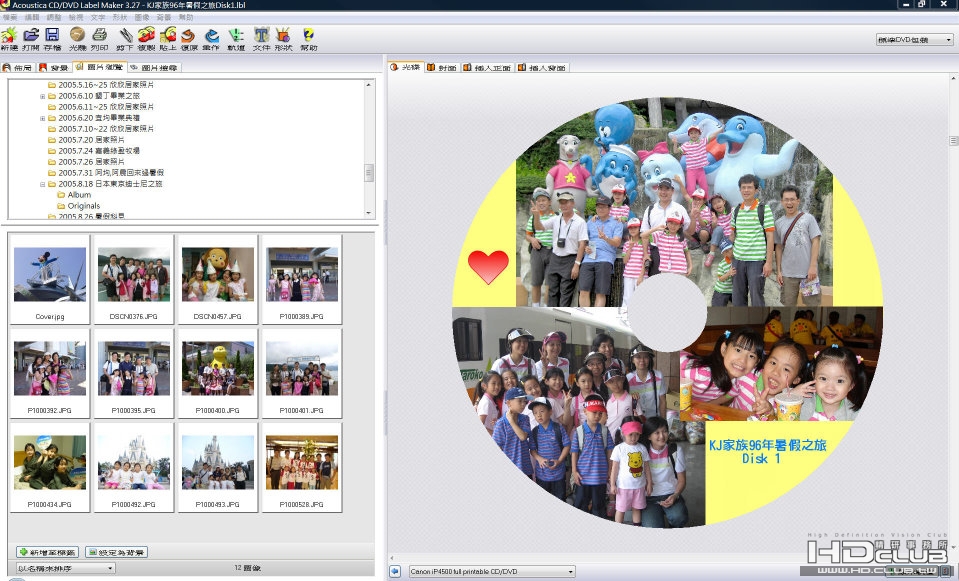Image resolution: width=959 pixels, height=581 pixels.
Task: Open the 幫助 (Help) menu in menu bar
Action: pos(186,17)
